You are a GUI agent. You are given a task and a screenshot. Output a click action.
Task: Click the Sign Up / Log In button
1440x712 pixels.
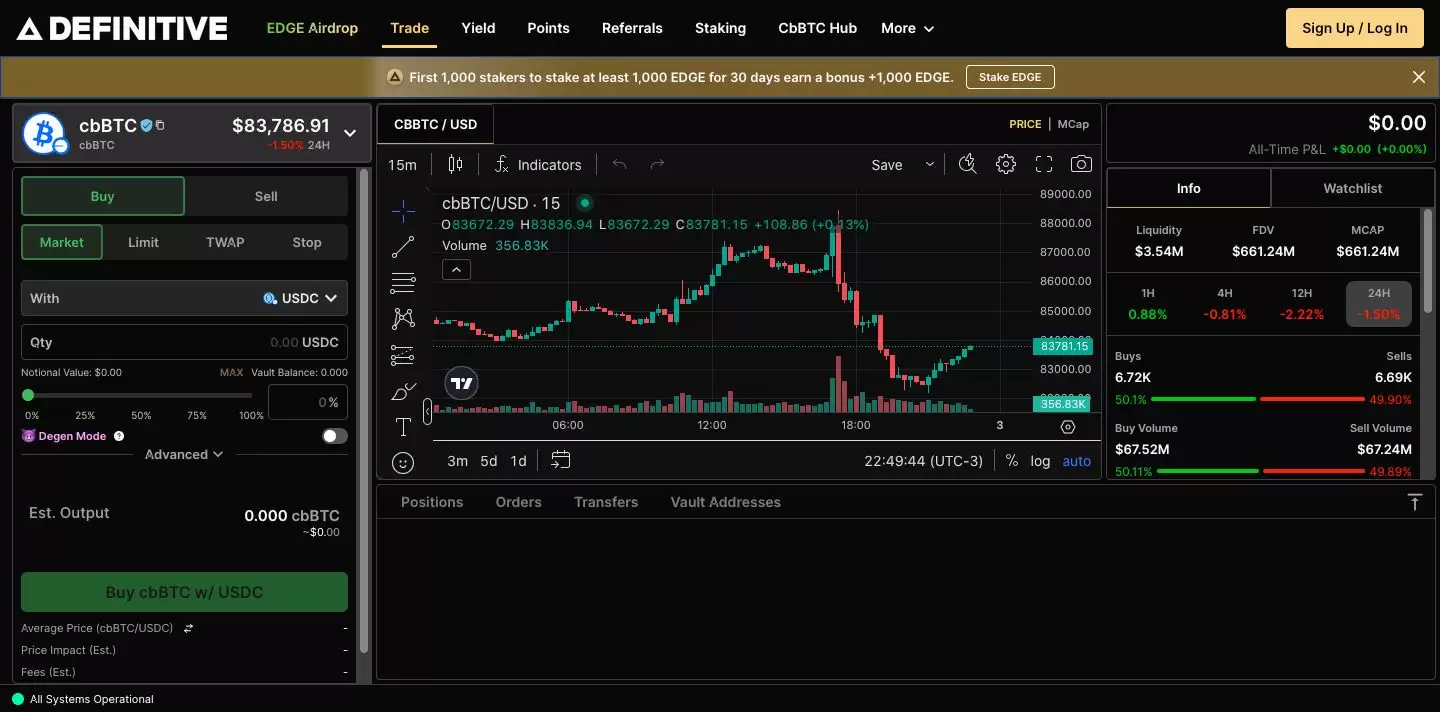1354,28
